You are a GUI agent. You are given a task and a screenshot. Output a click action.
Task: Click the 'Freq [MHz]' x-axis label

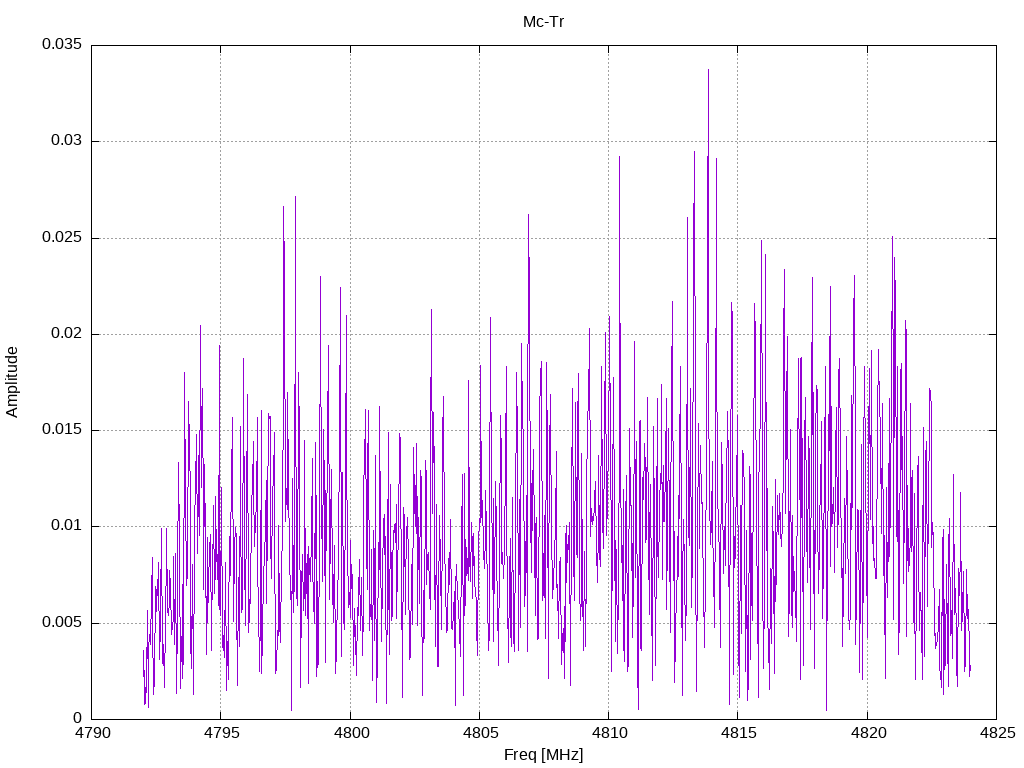click(543, 755)
